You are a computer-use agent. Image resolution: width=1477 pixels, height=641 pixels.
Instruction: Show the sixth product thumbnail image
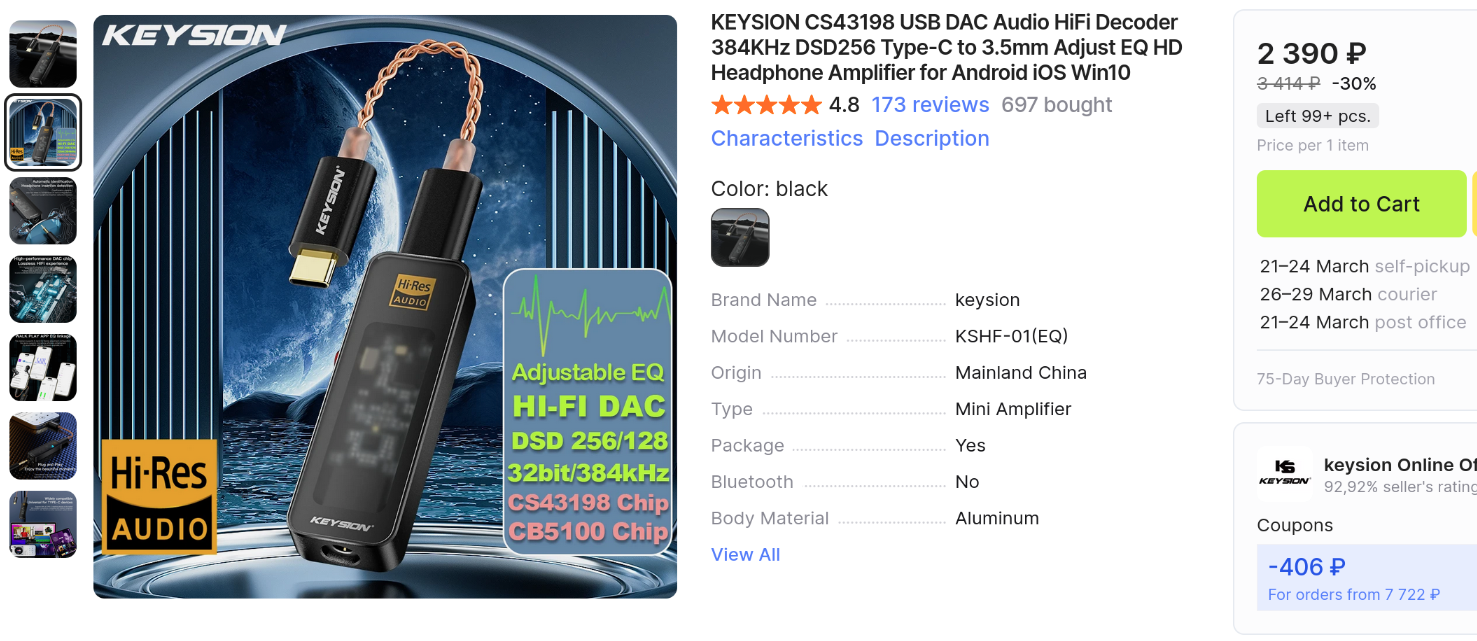coord(43,446)
